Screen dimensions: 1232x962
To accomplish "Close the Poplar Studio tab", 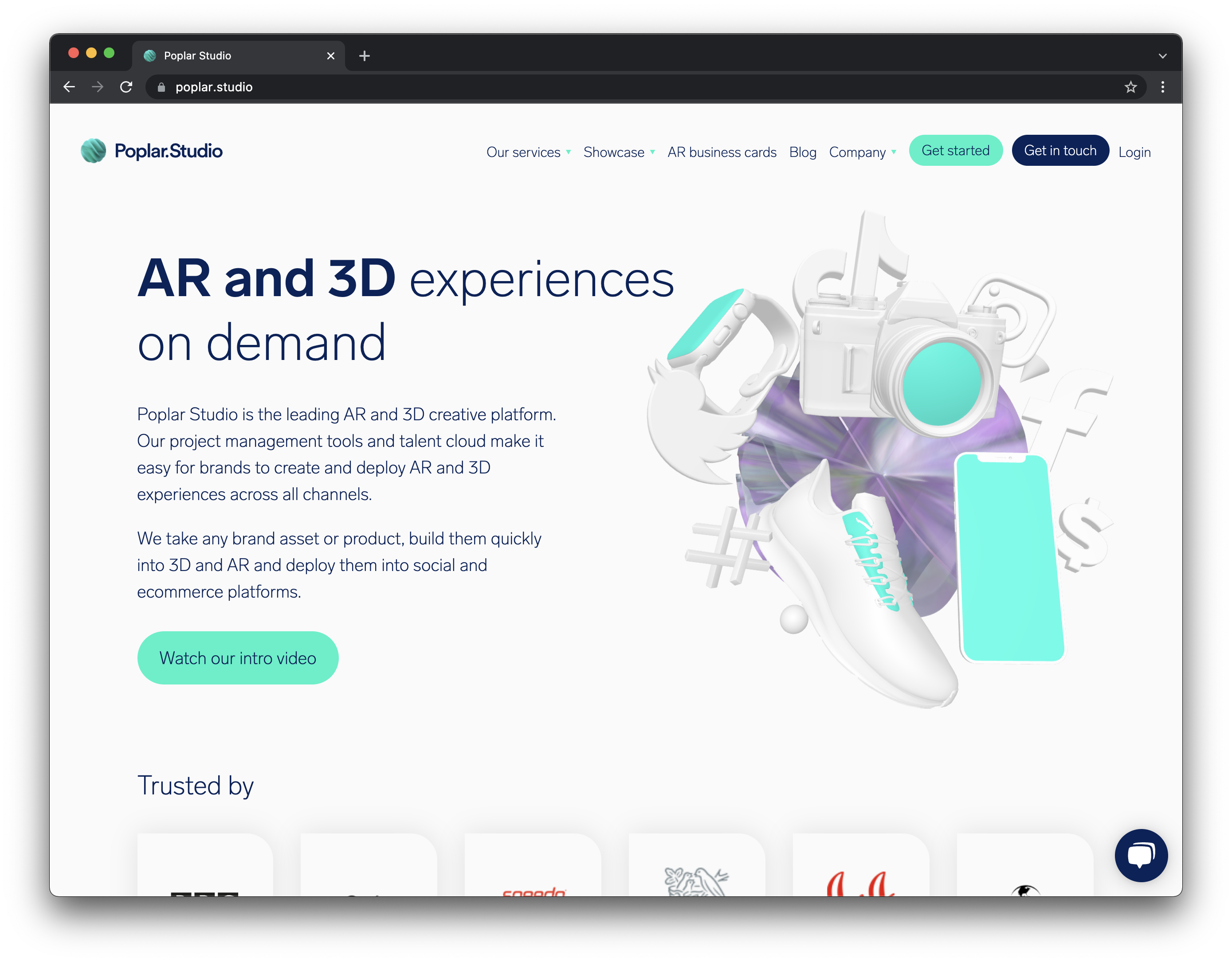I will [x=330, y=56].
